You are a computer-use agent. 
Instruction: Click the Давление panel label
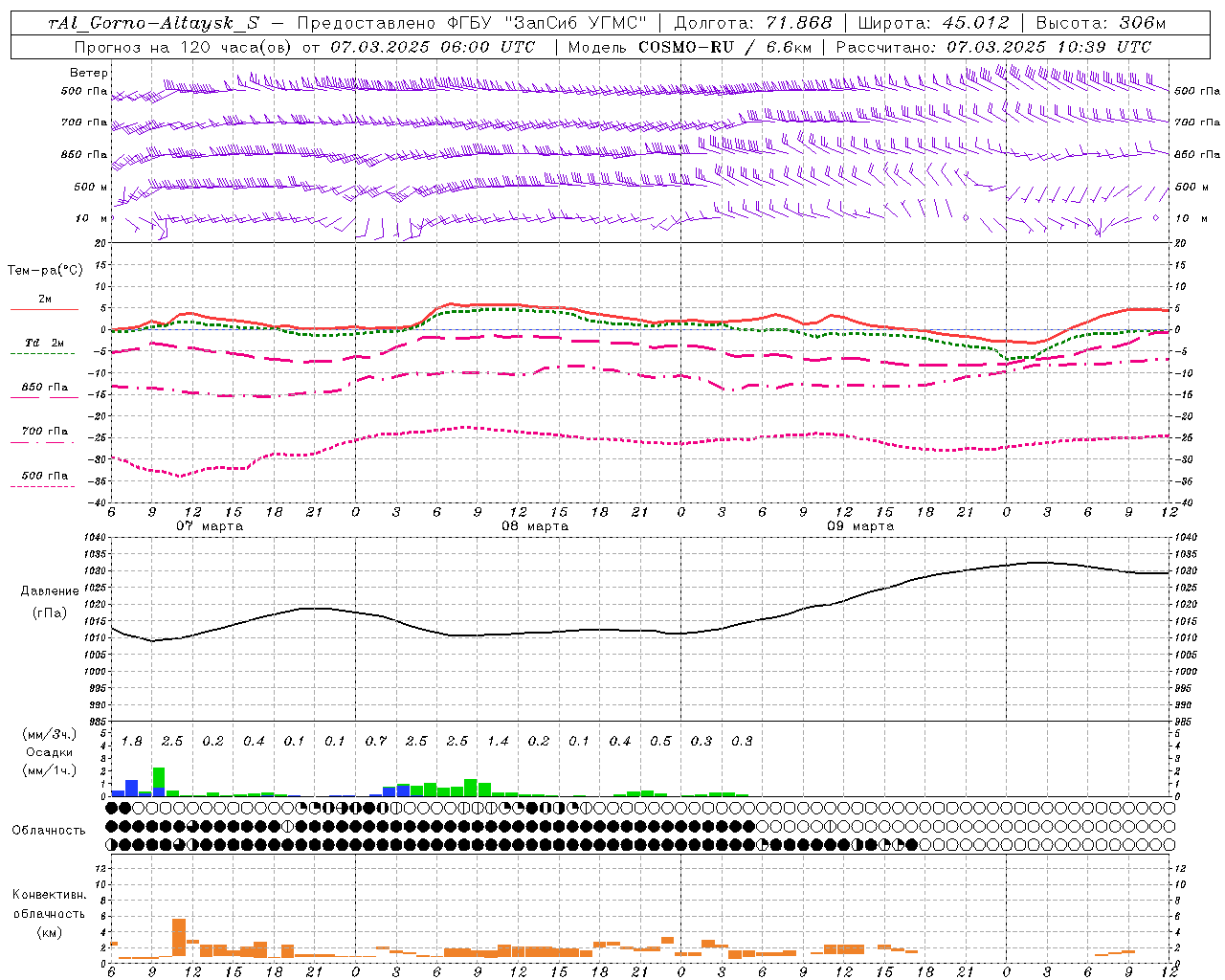tap(50, 591)
